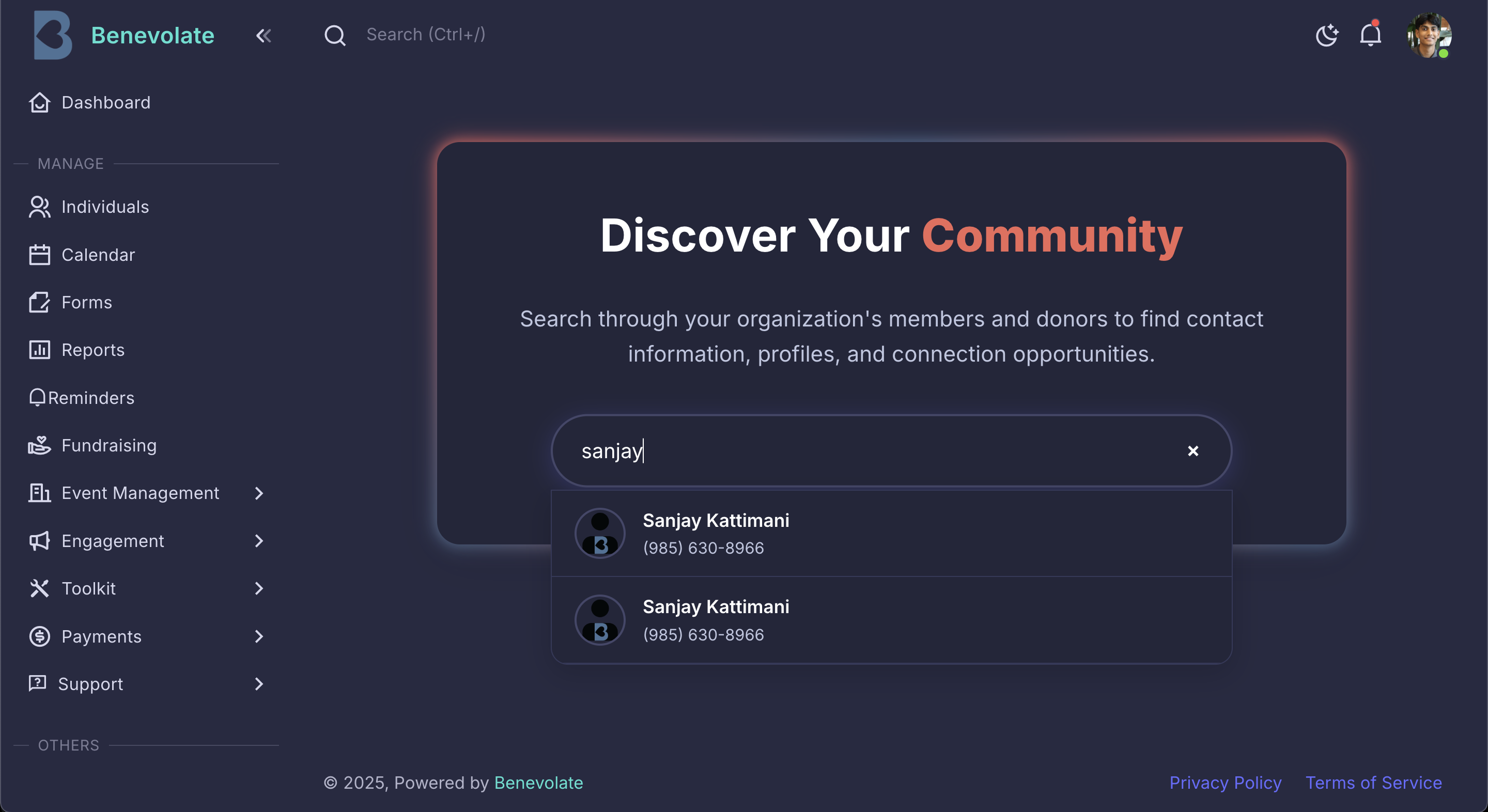1488x812 pixels.
Task: Clear the community search with X
Action: point(1193,451)
